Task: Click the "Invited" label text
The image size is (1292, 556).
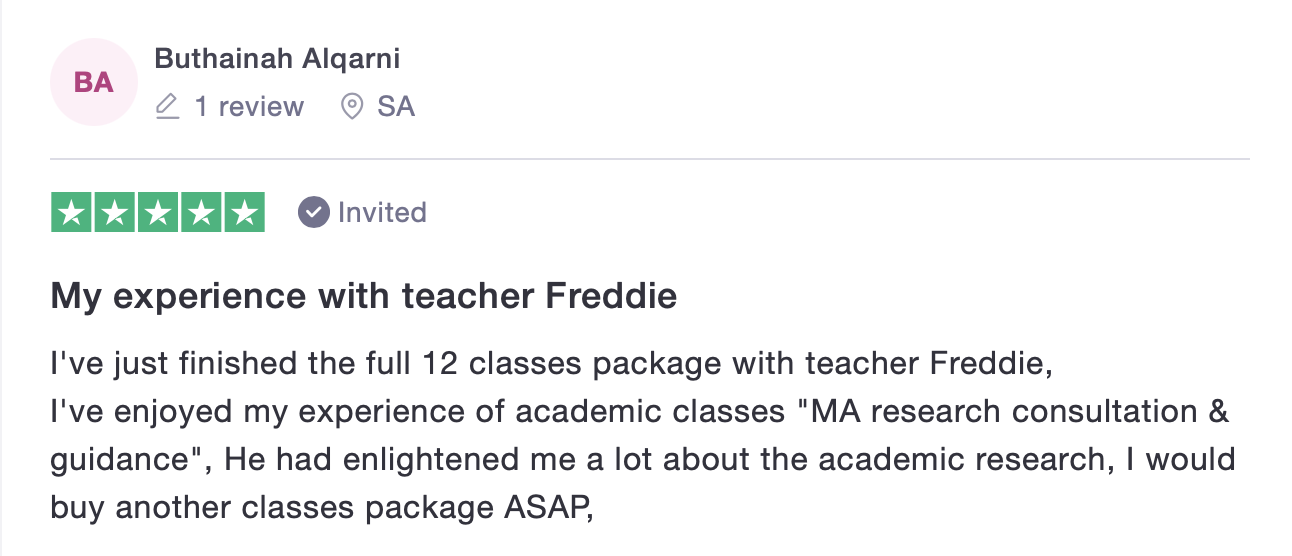Action: [x=382, y=212]
